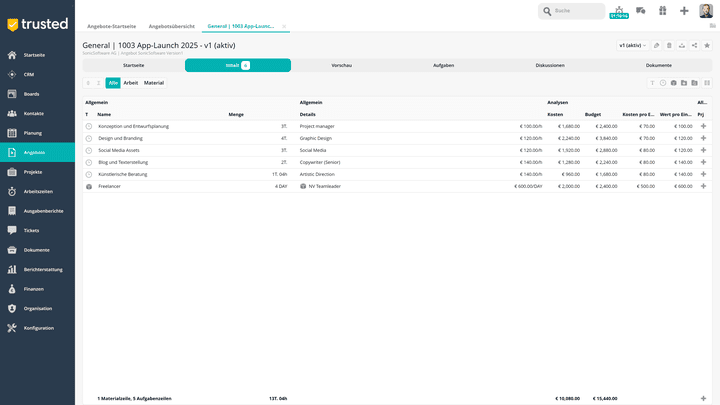Viewport: 720px width, 405px height.
Task: Click plus button on Freelancer row
Action: (704, 186)
